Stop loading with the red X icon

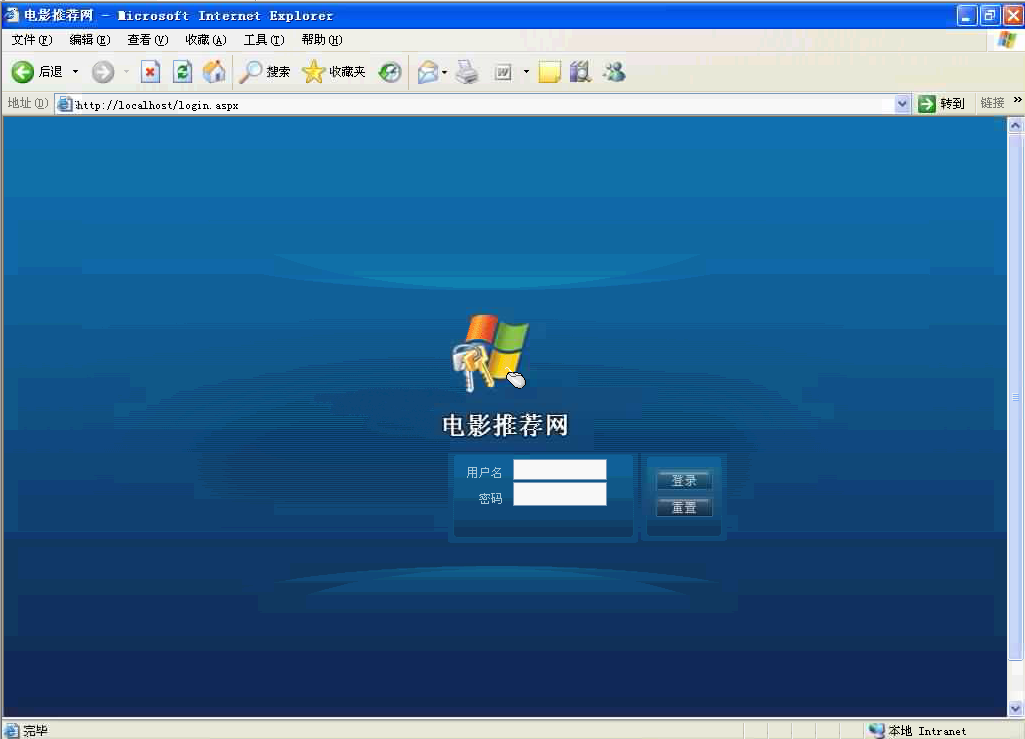click(150, 72)
